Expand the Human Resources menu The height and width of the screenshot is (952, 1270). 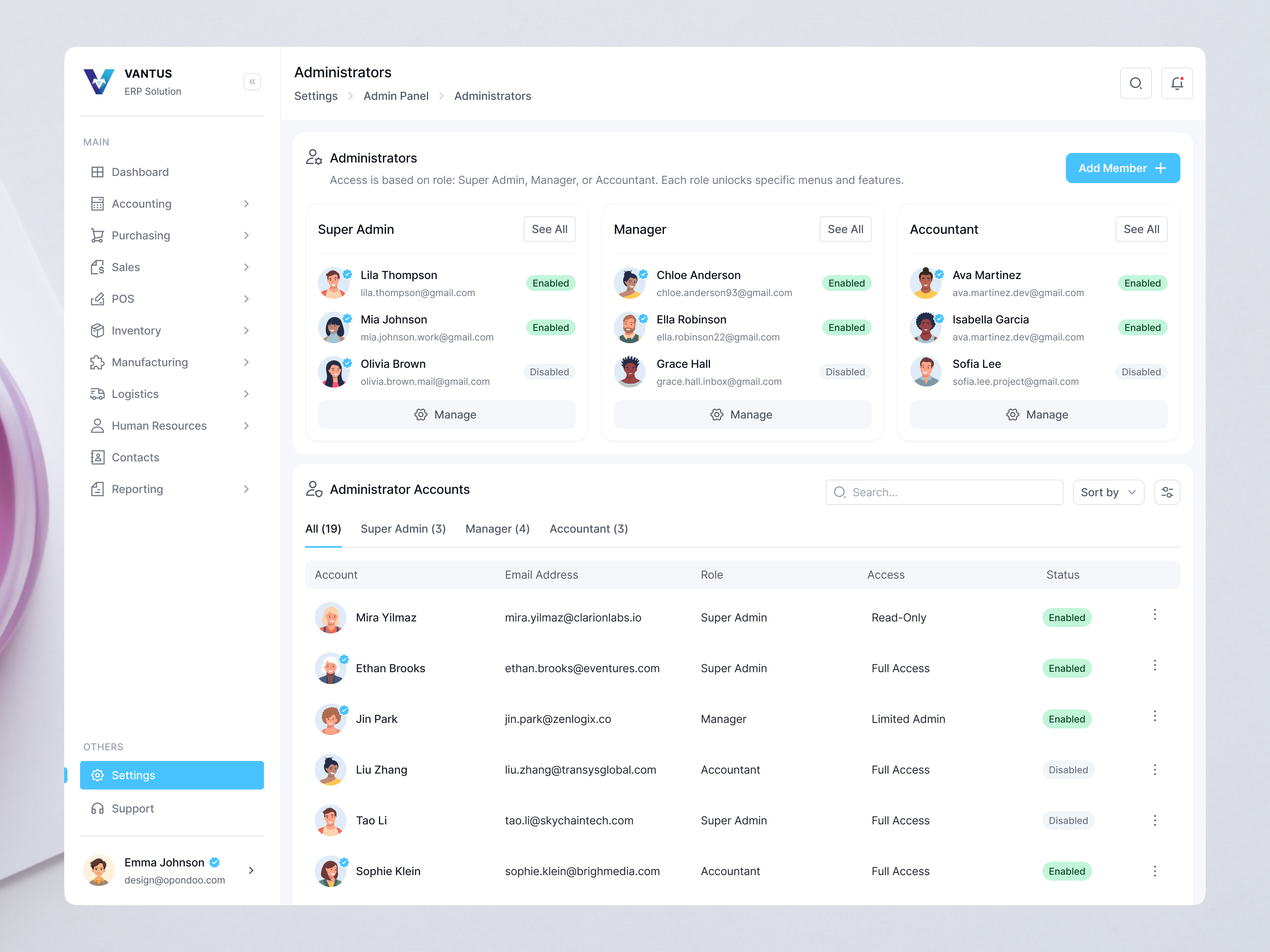click(x=246, y=426)
